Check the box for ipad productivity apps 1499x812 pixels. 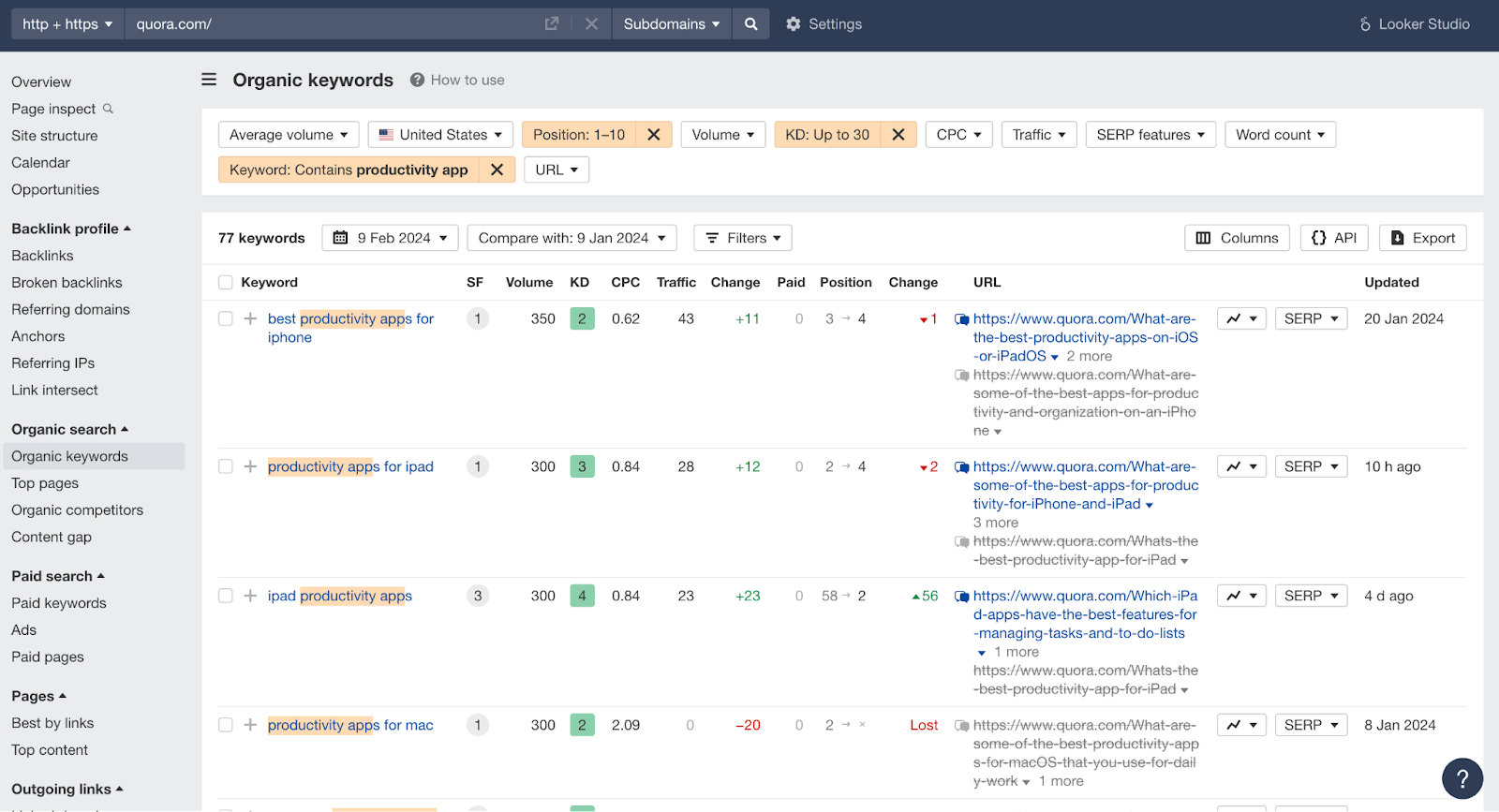pos(225,596)
